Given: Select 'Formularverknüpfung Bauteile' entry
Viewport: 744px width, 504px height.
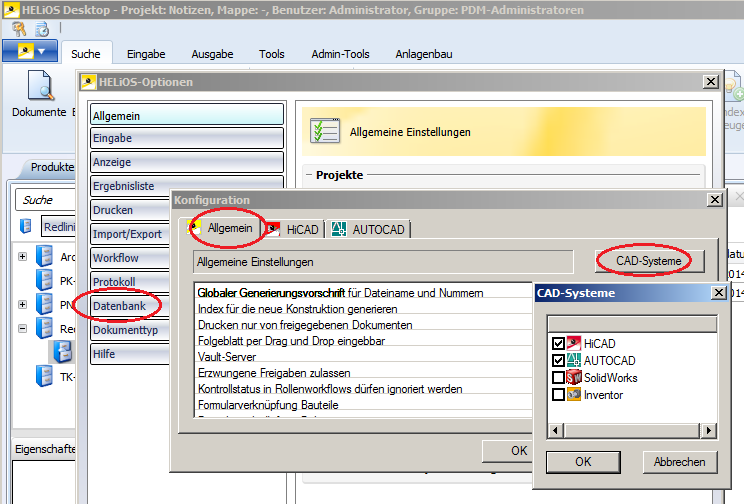Looking at the screenshot, I should click(x=363, y=405).
